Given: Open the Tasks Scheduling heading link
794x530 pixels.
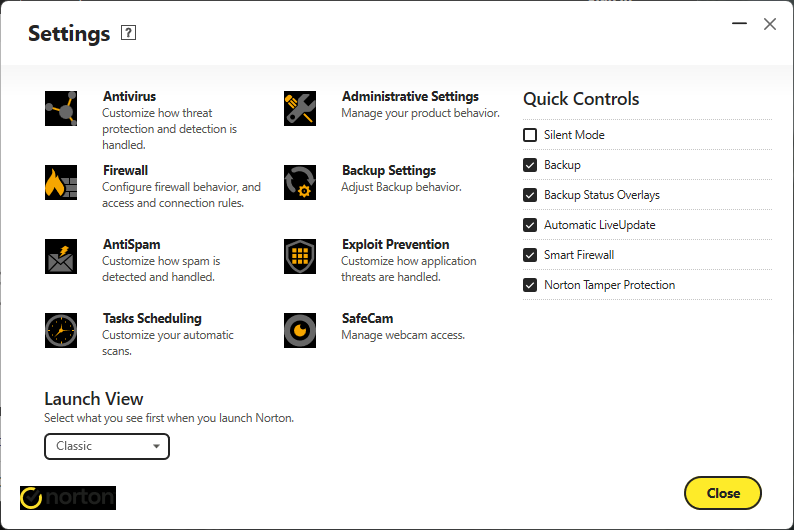Looking at the screenshot, I should click(152, 318).
